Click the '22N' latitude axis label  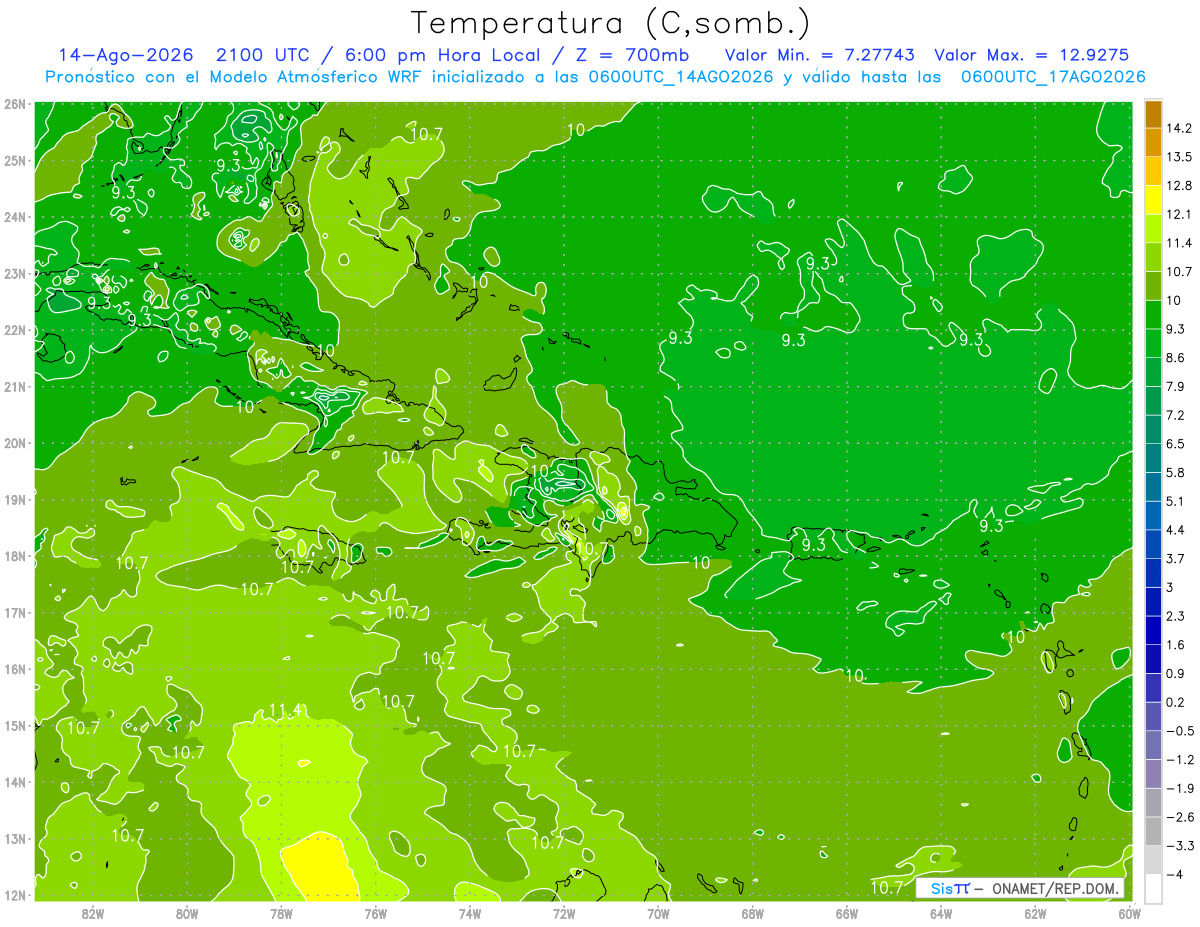click(x=15, y=330)
